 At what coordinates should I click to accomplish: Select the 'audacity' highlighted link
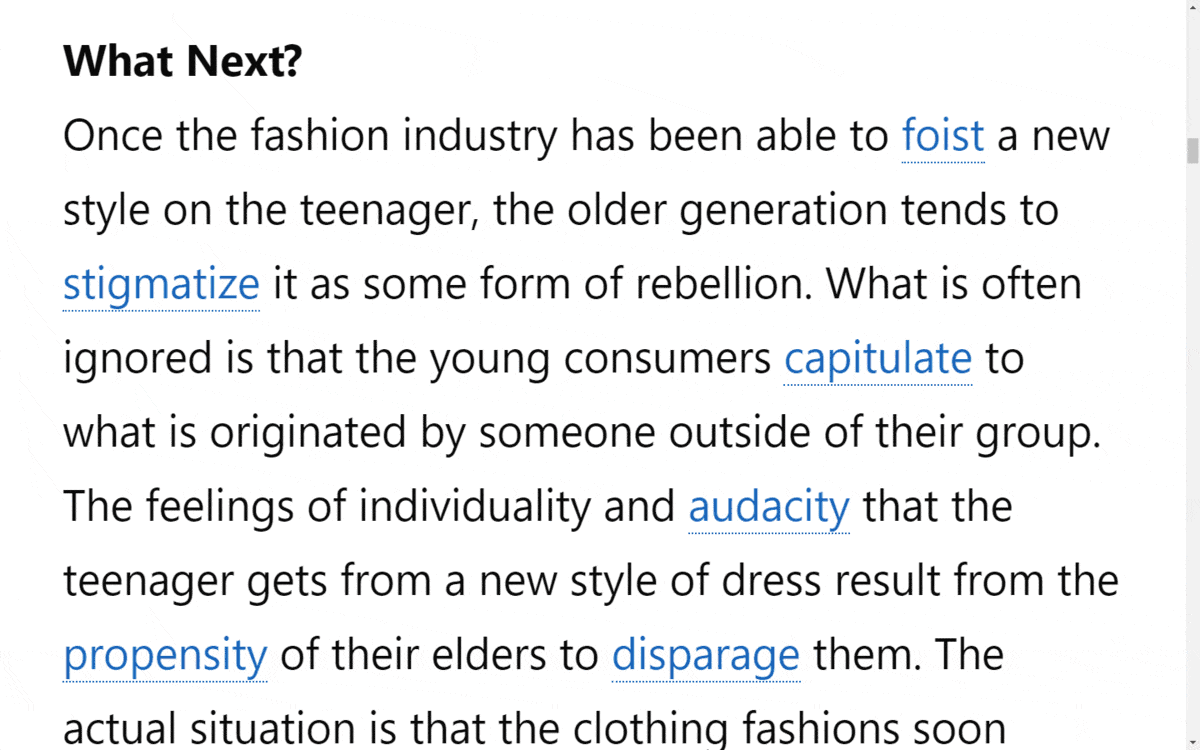[x=769, y=507]
